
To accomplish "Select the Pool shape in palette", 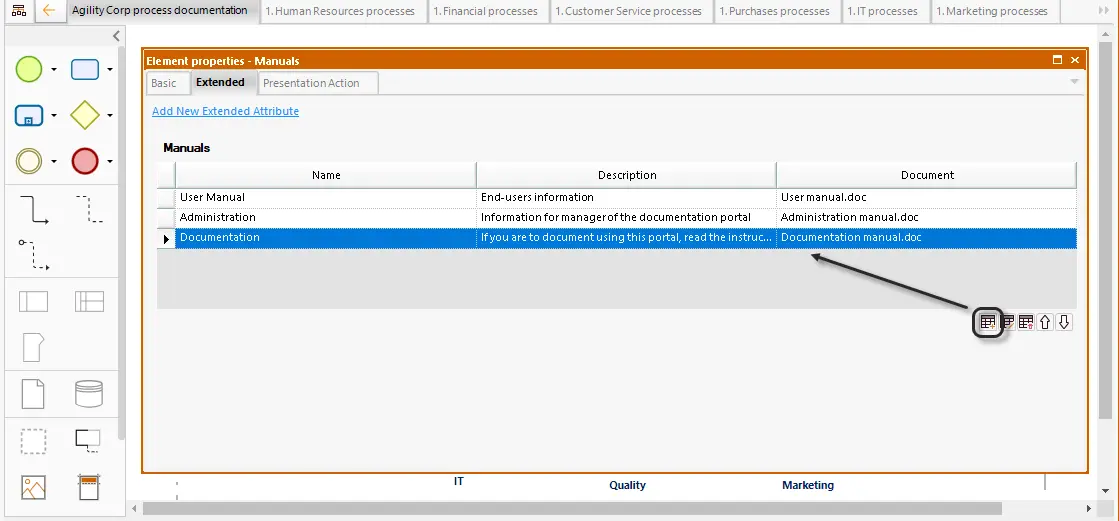I will point(34,302).
